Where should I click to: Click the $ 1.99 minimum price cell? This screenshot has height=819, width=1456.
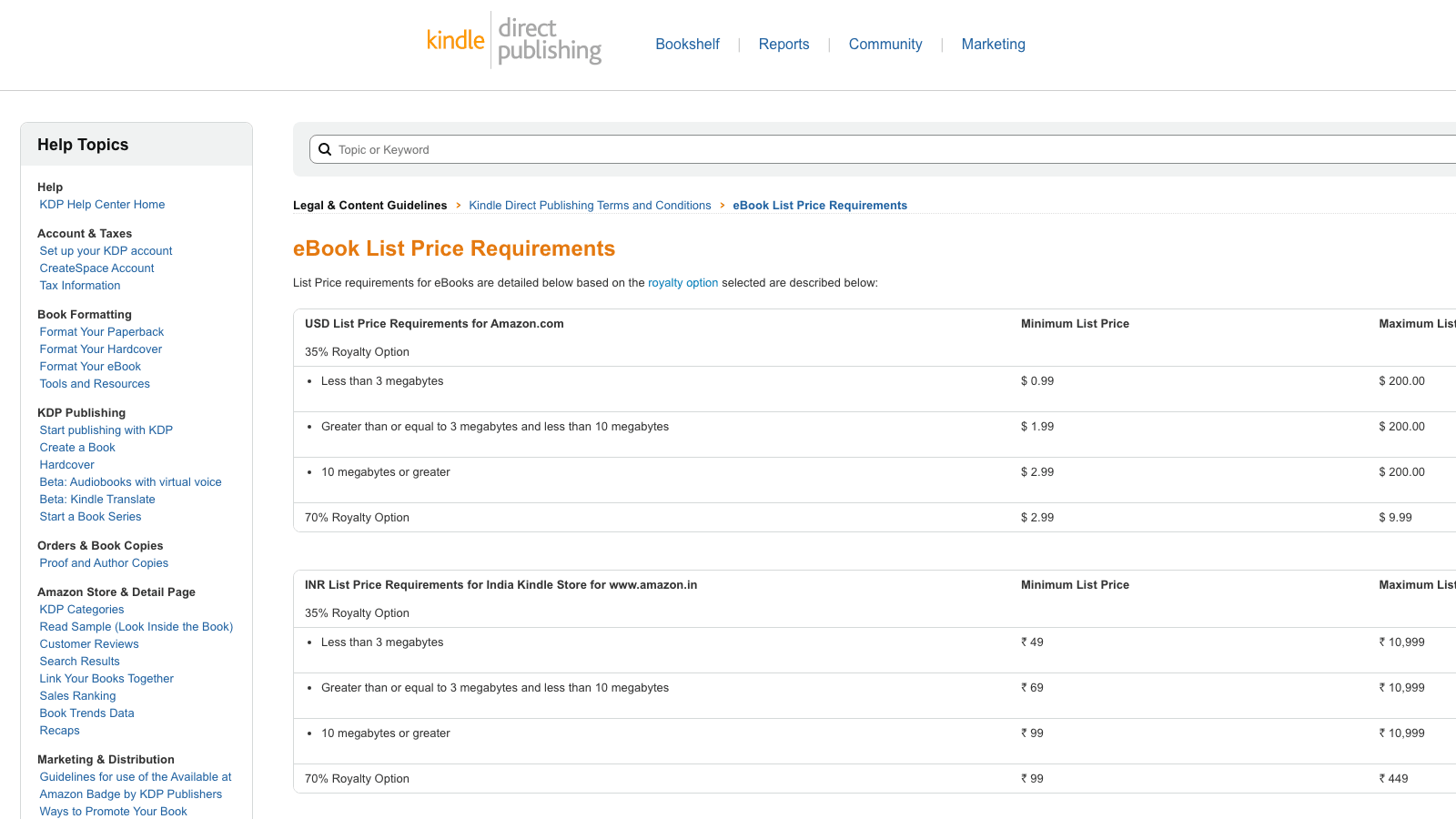pyautogui.click(x=1037, y=427)
